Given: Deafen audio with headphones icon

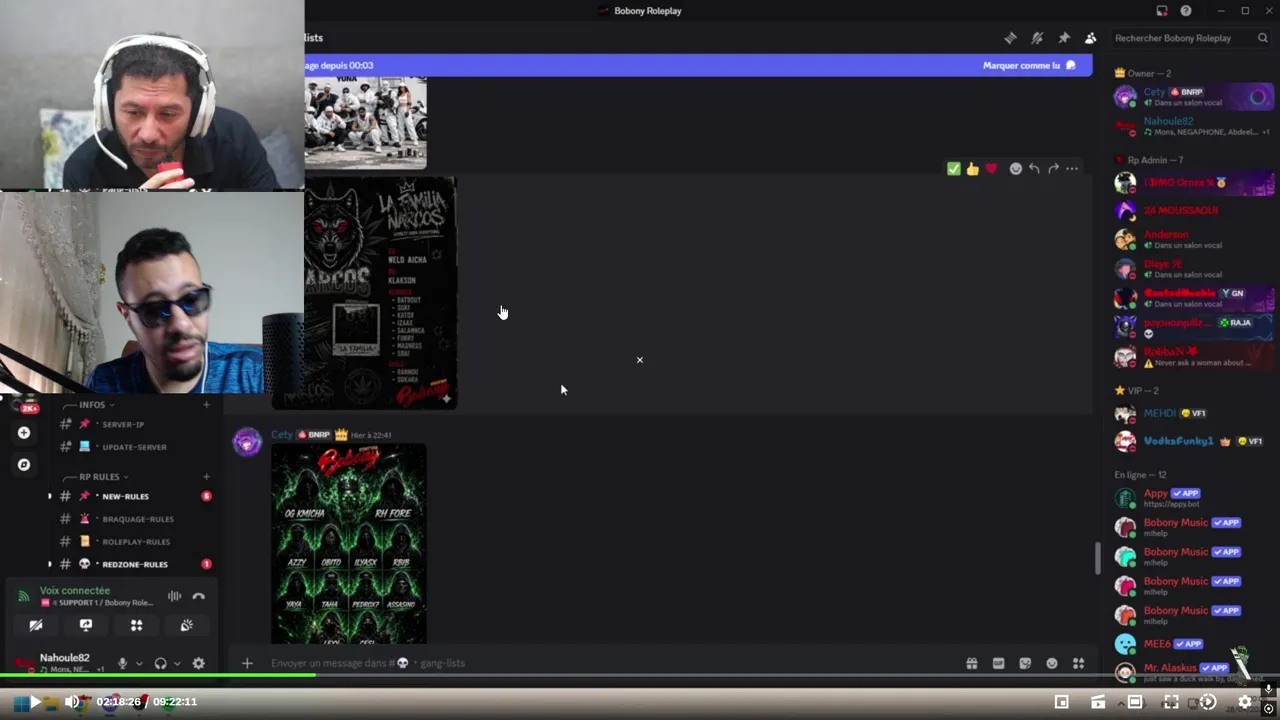Looking at the screenshot, I should coord(160,663).
